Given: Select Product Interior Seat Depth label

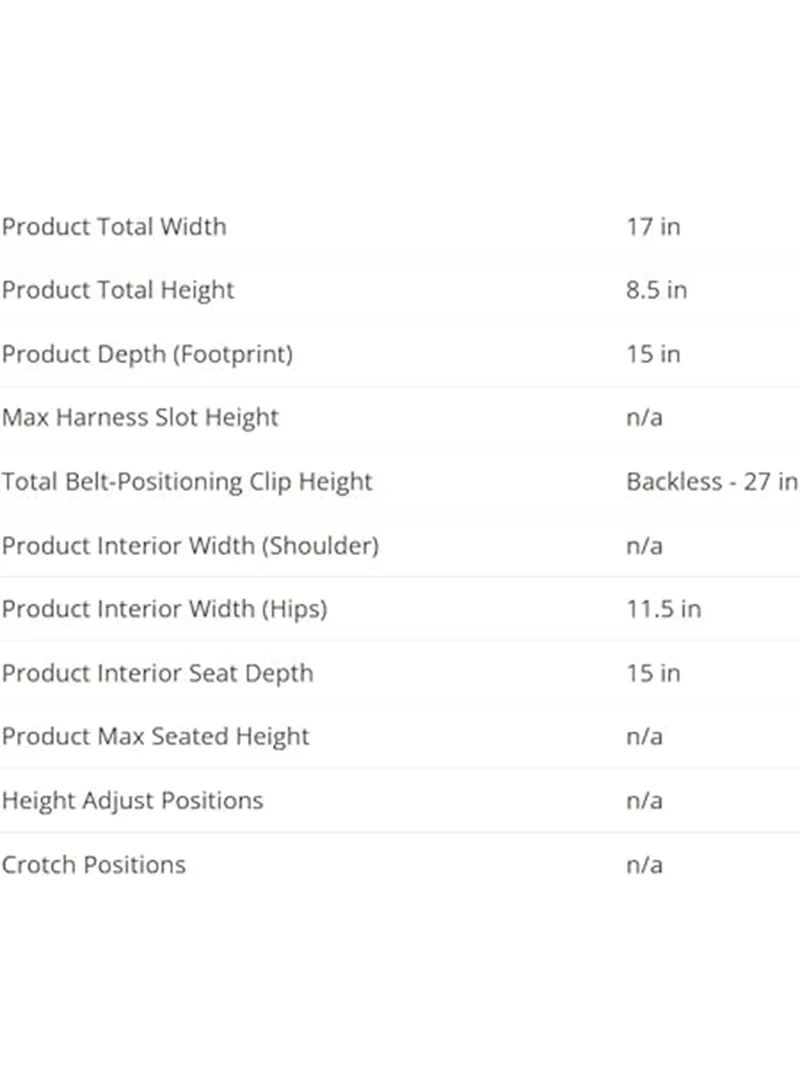Looking at the screenshot, I should click(157, 674).
